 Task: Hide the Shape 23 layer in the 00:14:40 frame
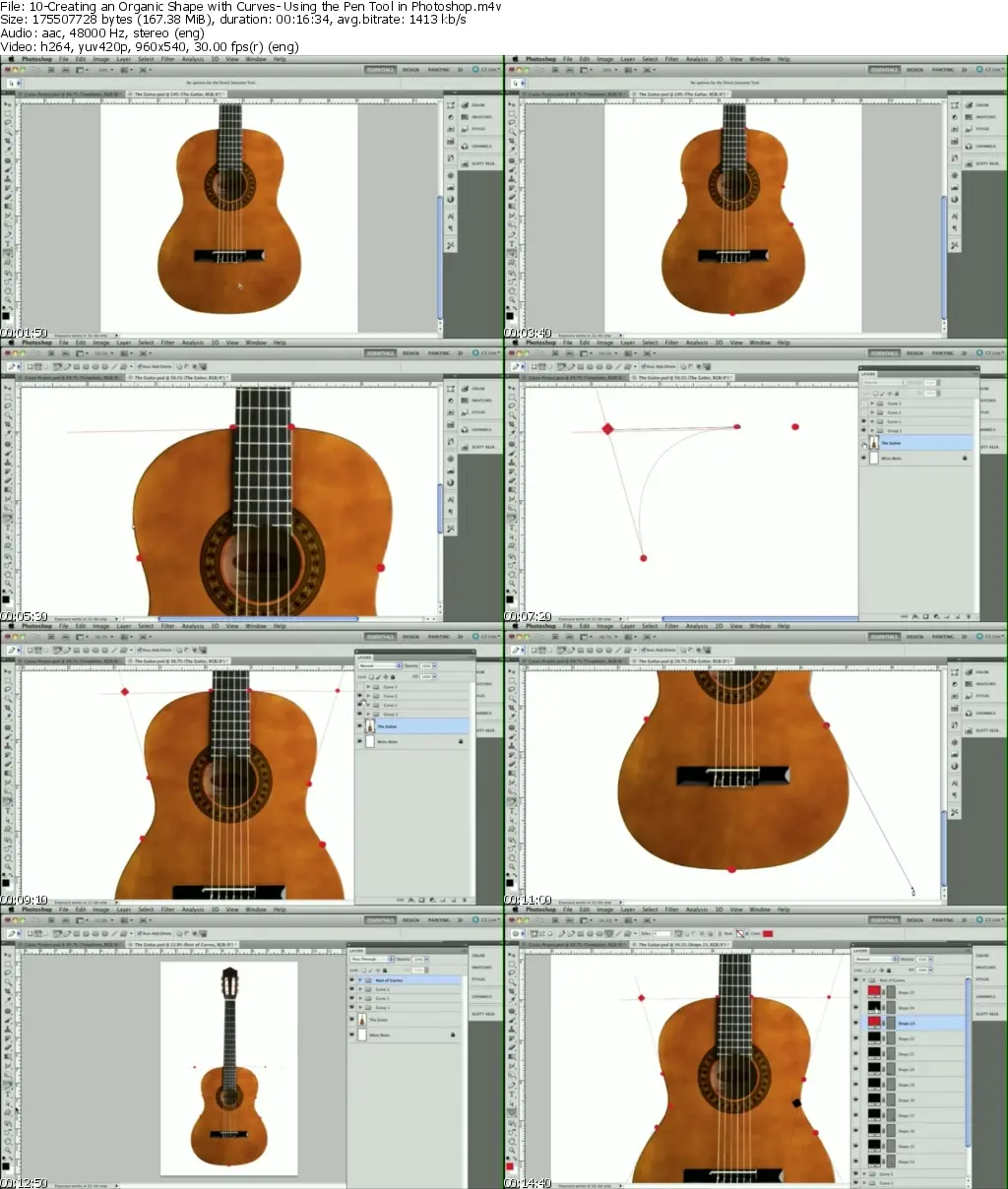[x=856, y=1023]
